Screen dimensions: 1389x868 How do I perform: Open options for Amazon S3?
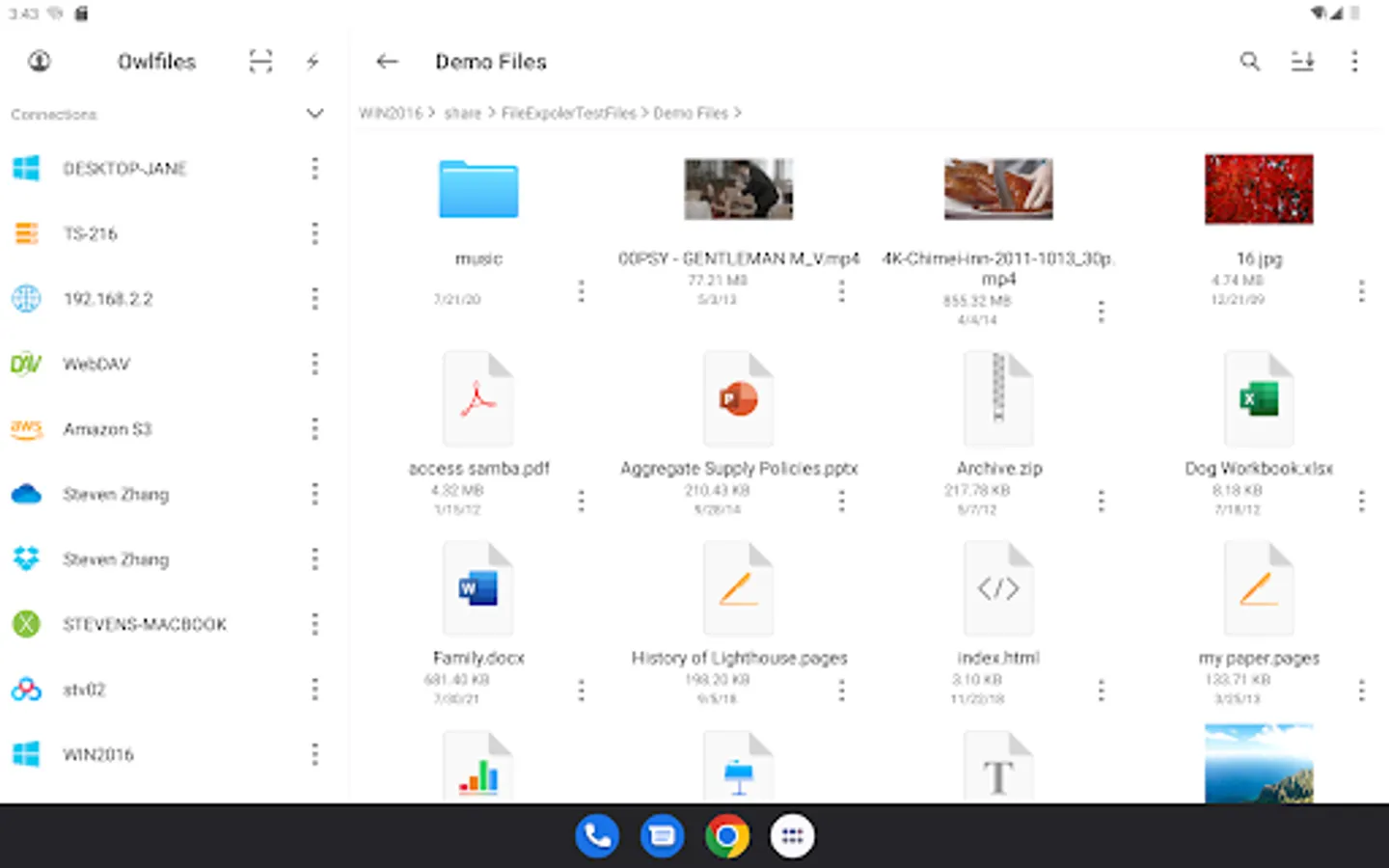tap(314, 429)
